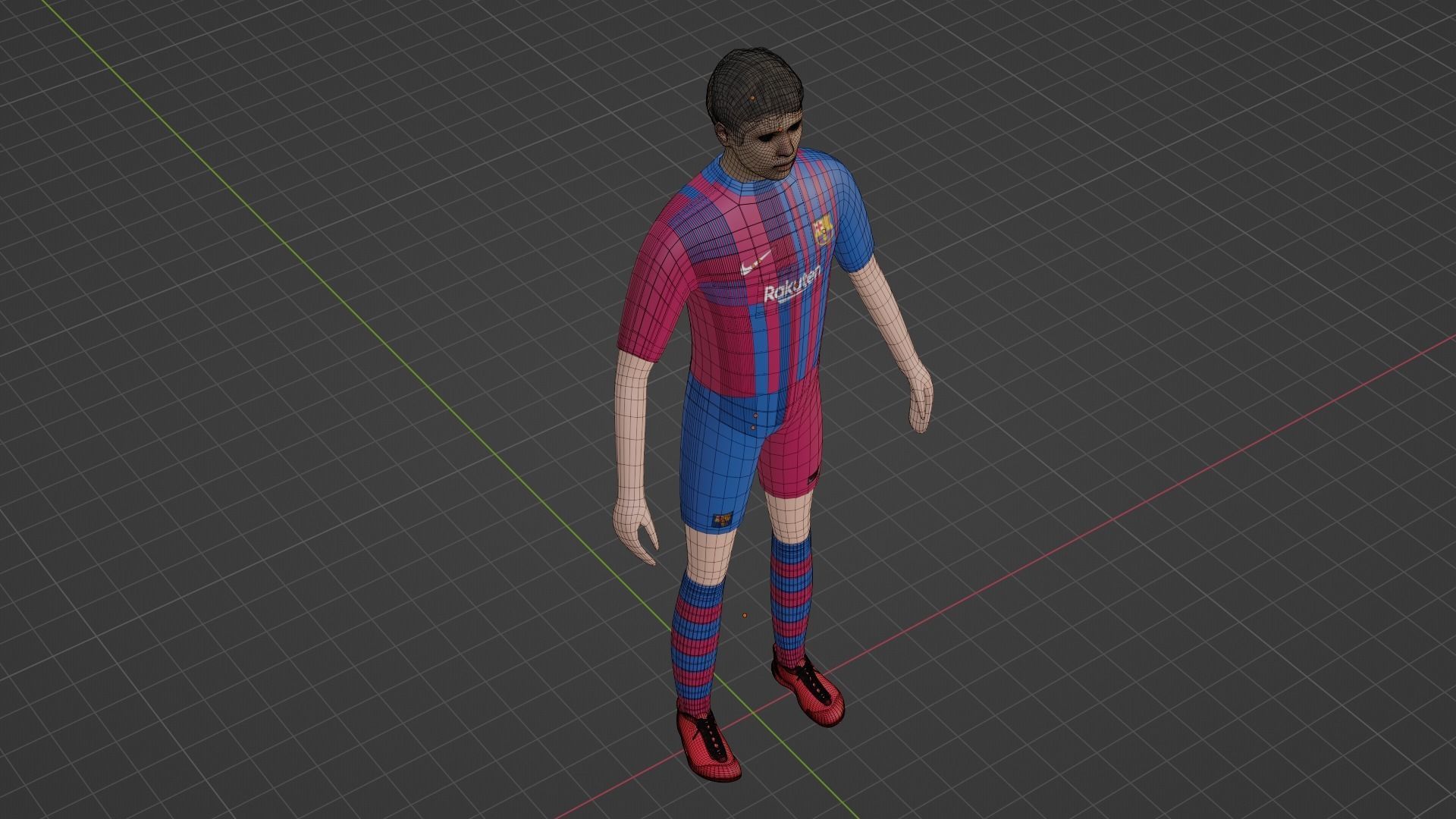Click the orange origin dot on the hair

[752, 98]
